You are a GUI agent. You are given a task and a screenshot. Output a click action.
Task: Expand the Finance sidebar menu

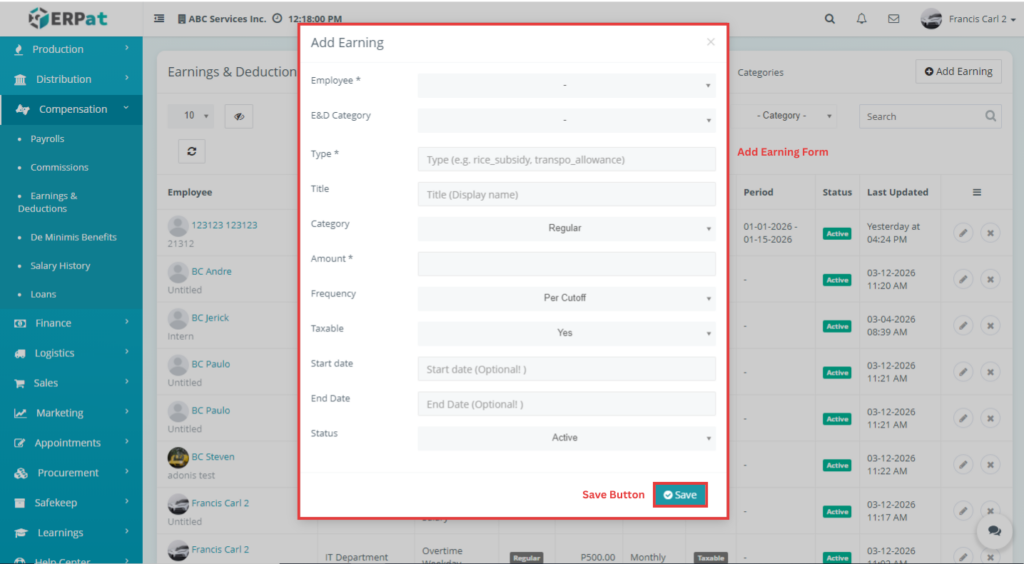tap(71, 323)
